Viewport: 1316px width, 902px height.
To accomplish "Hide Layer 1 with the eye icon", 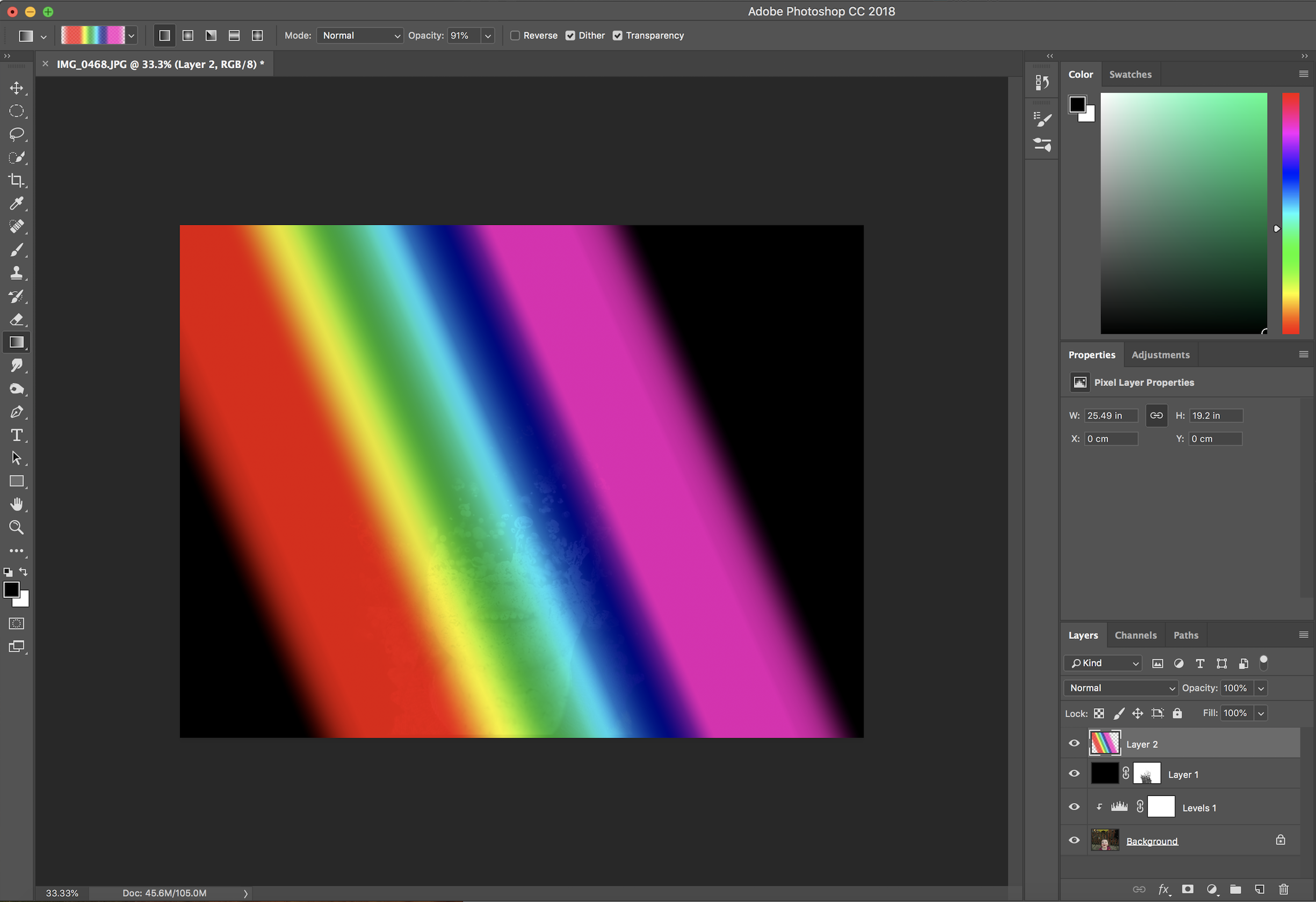I will (1074, 774).
